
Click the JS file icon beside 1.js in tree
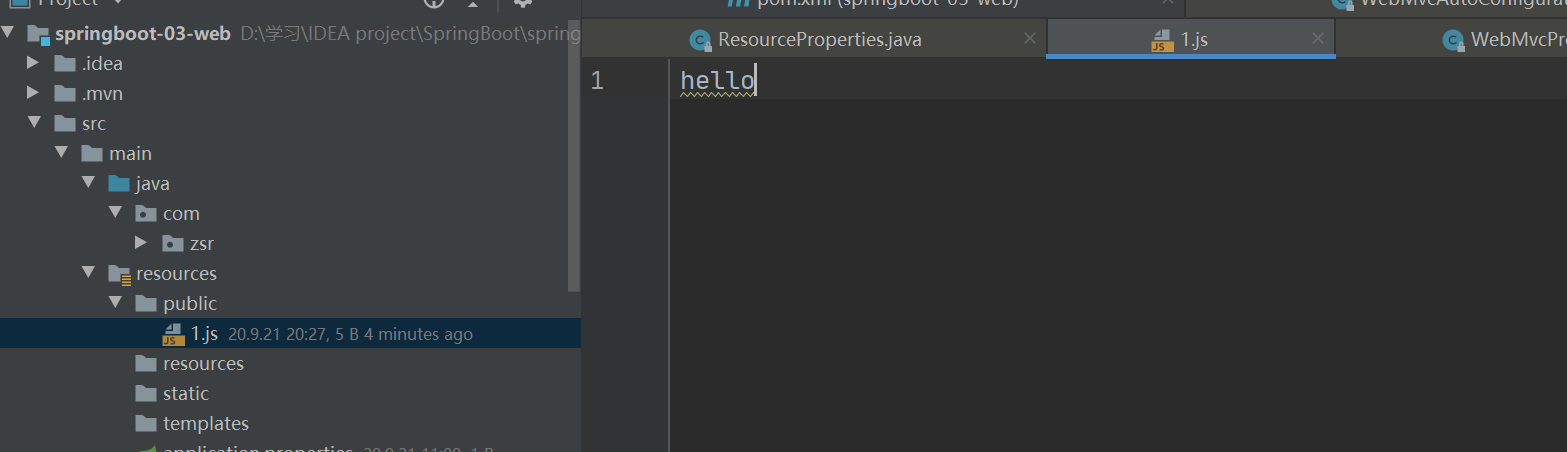[x=173, y=334]
